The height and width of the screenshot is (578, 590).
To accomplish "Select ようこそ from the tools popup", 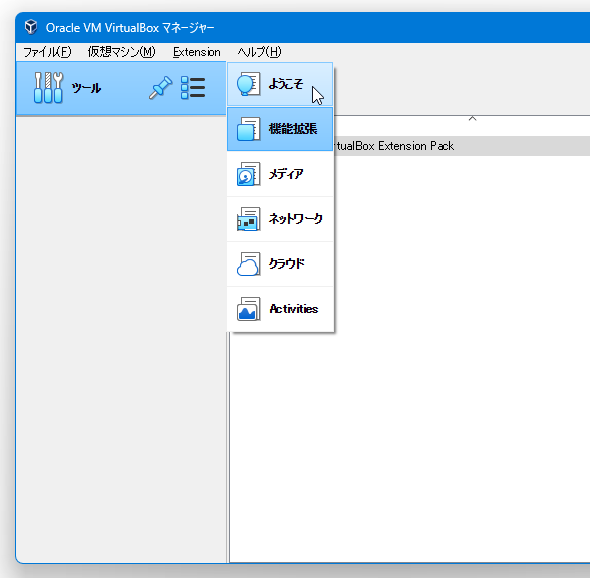I will click(x=280, y=84).
